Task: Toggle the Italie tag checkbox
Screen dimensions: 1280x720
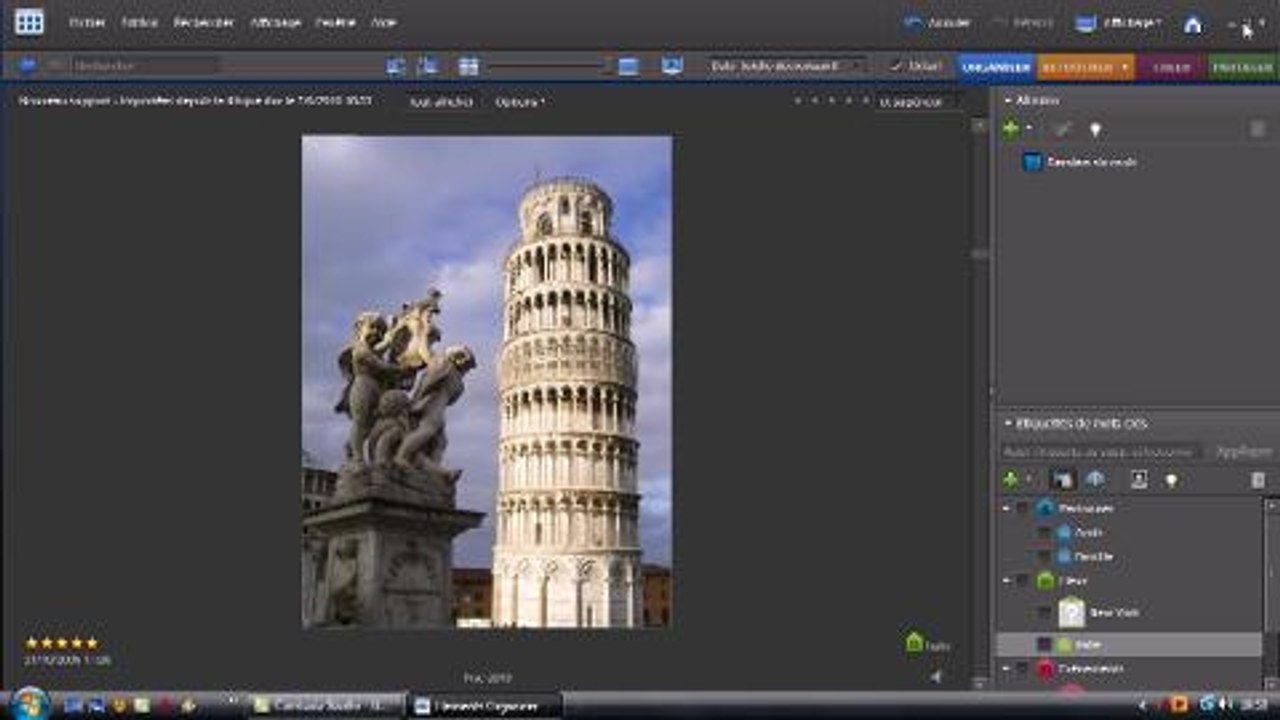Action: point(1045,645)
